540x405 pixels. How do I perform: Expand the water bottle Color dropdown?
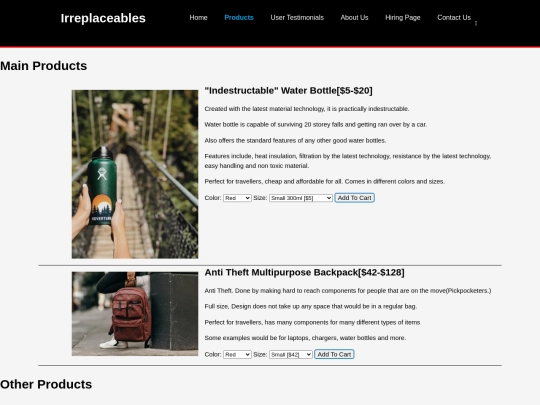(x=237, y=198)
